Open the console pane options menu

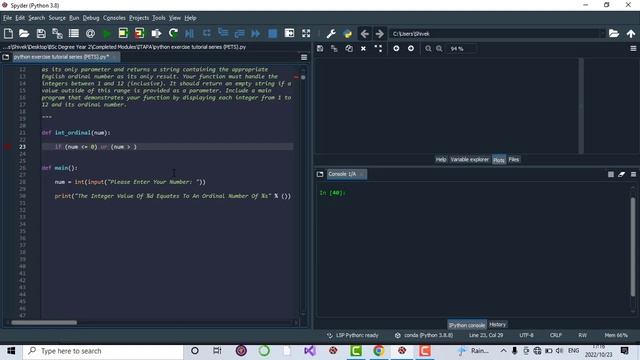(x=633, y=174)
